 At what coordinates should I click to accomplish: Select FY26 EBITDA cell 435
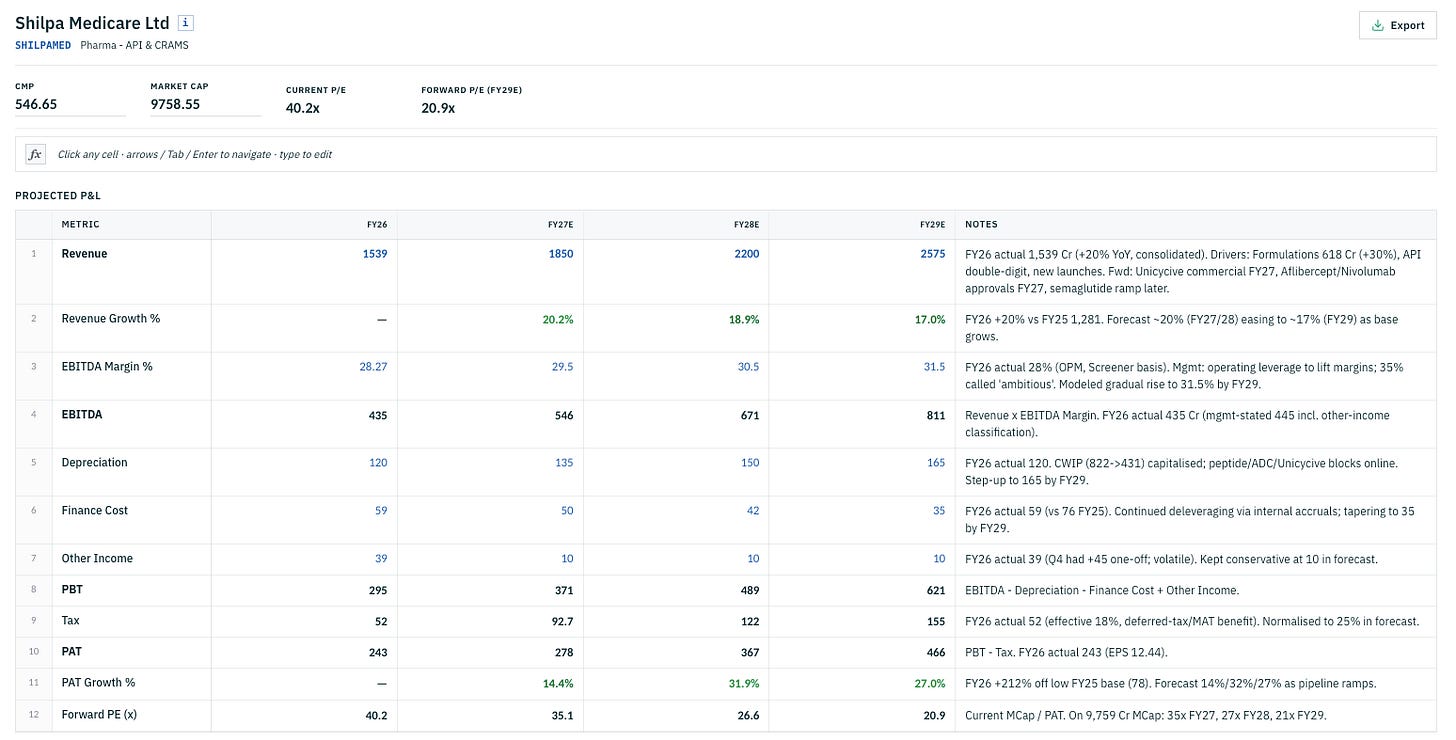click(x=304, y=424)
